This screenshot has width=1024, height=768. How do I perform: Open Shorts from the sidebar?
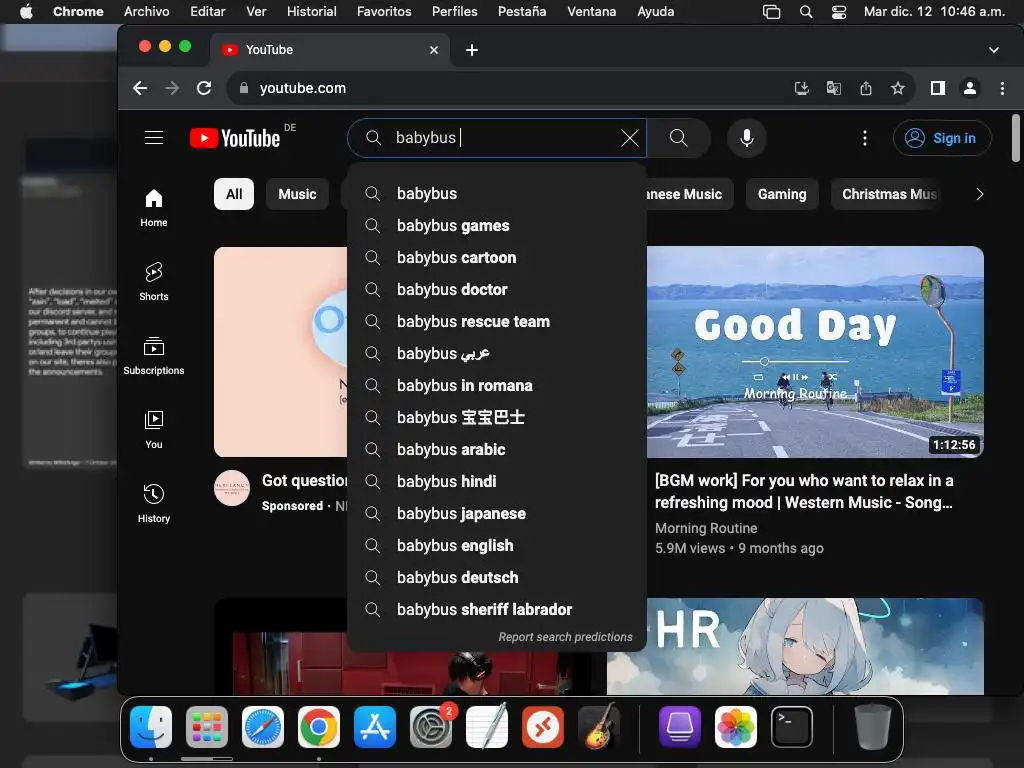tap(153, 281)
